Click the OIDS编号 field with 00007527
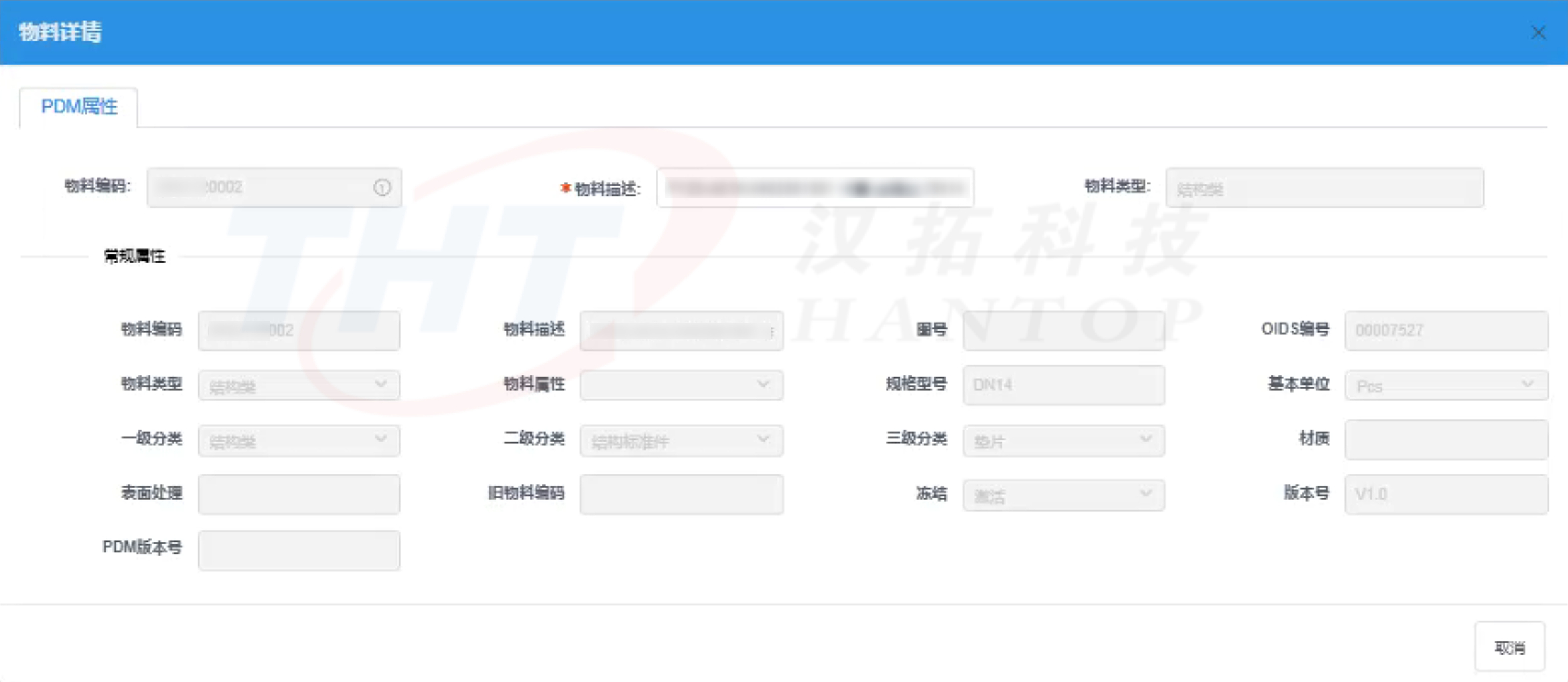Image resolution: width=1568 pixels, height=682 pixels. pyautogui.click(x=1446, y=330)
